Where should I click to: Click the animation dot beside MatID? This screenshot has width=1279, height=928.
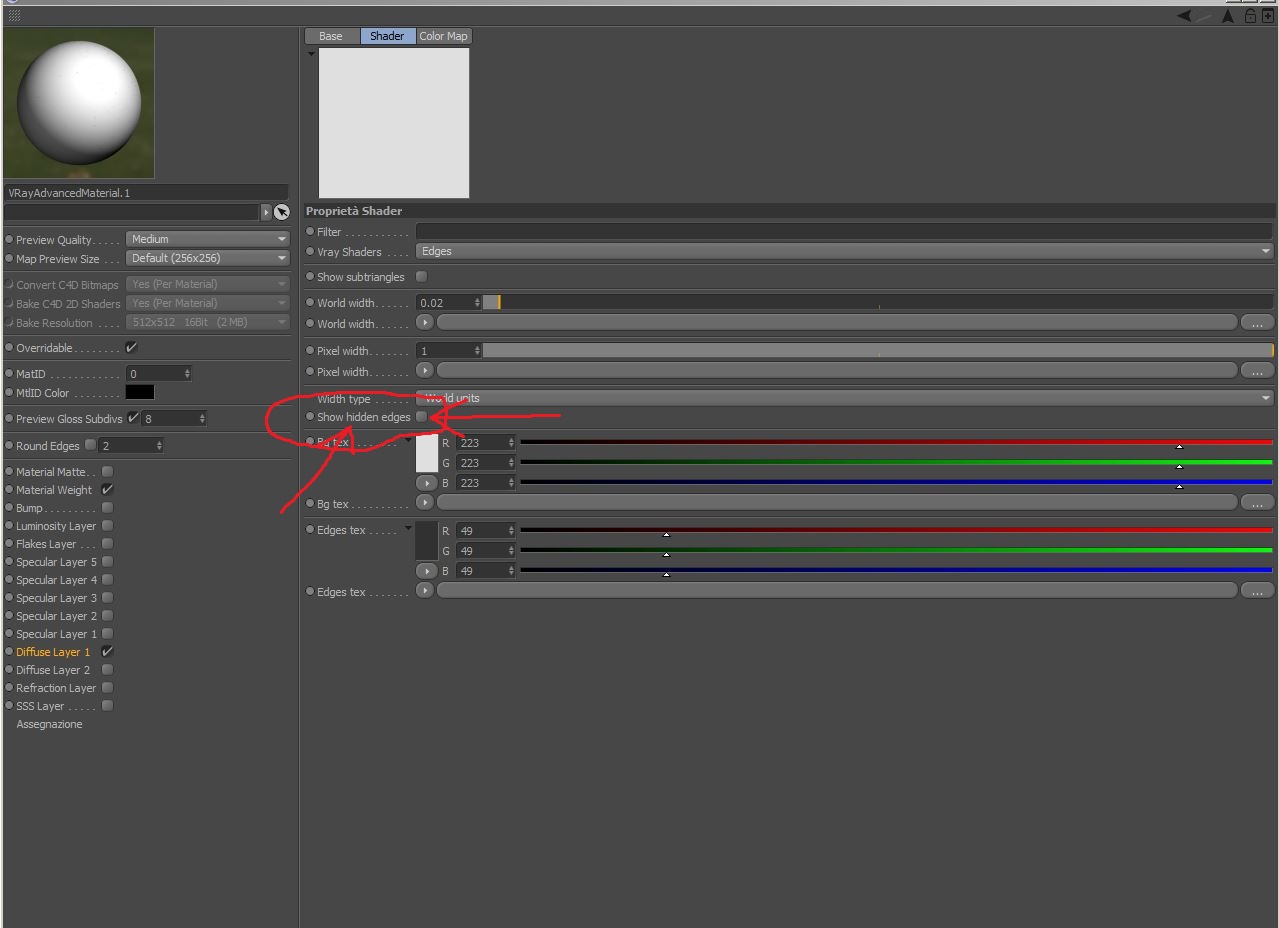pyautogui.click(x=9, y=373)
